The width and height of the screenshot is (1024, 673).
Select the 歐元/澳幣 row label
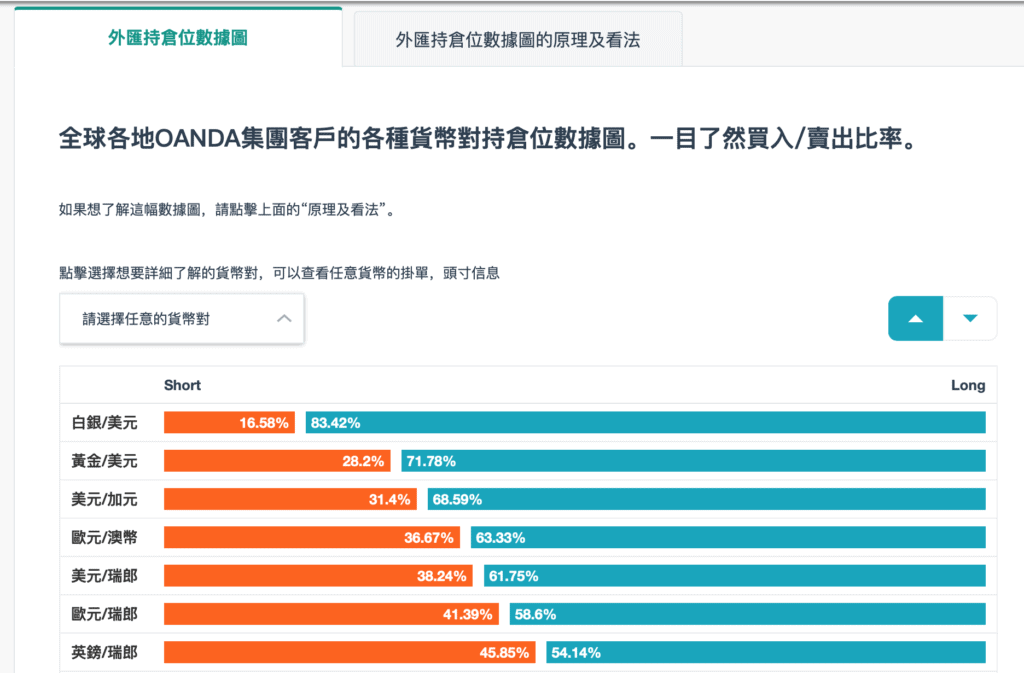[x=104, y=537]
